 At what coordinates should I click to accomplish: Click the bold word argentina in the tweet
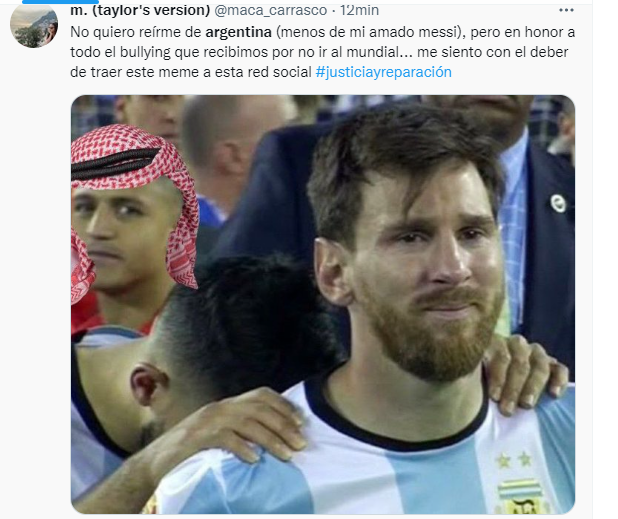pos(238,32)
